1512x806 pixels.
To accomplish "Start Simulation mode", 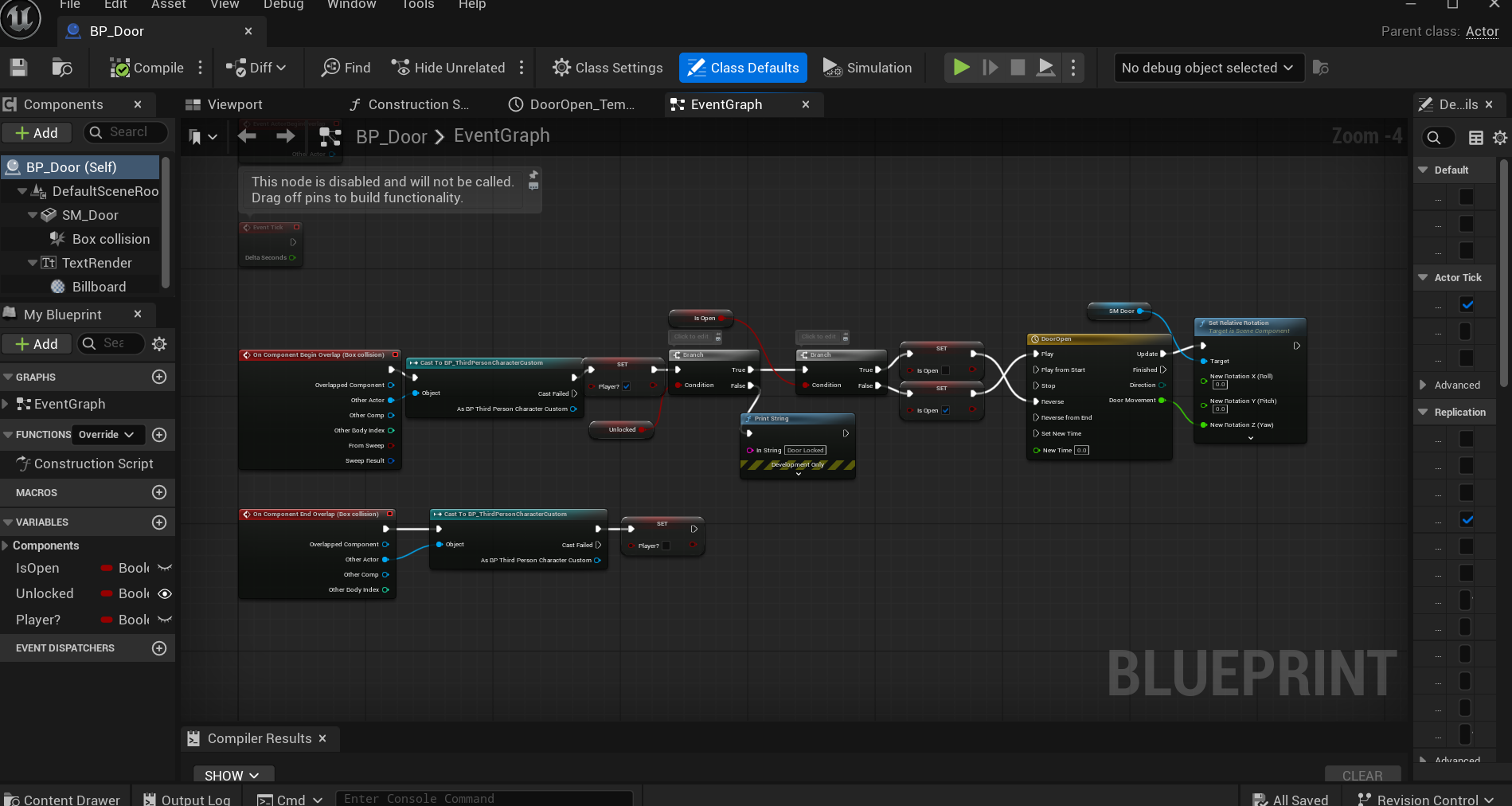I will 867,68.
